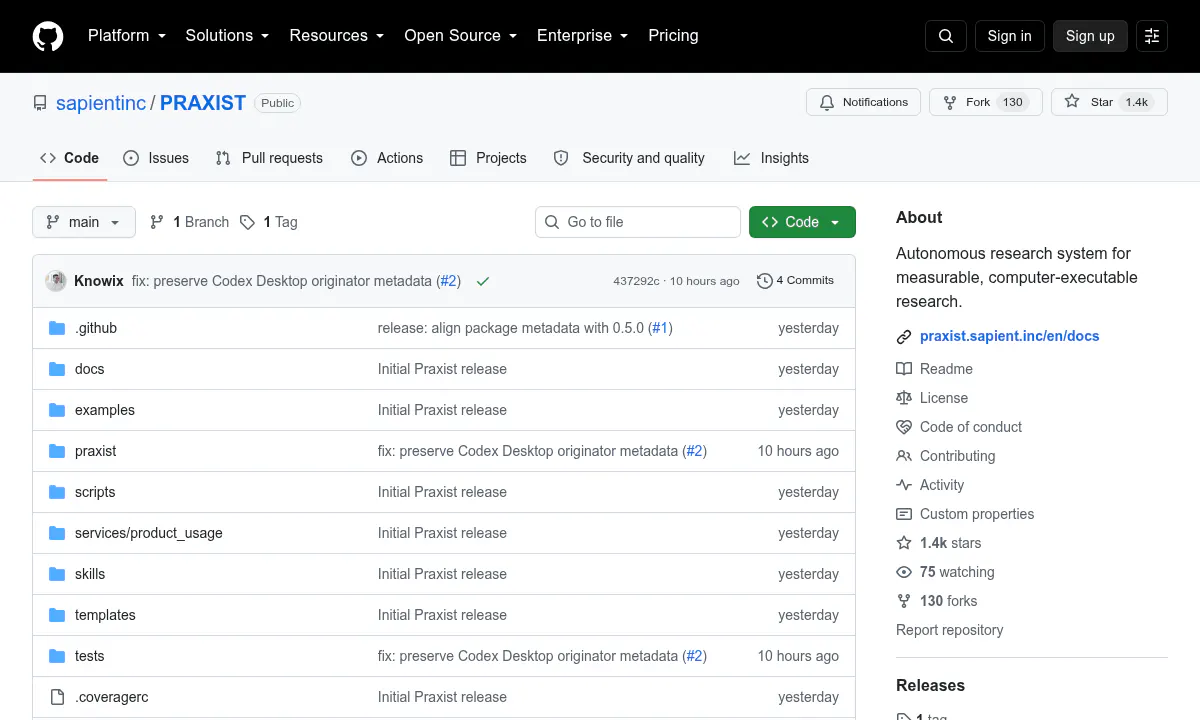The image size is (1200, 720).
Task: Open the scripts folder
Action: pyautogui.click(x=95, y=492)
